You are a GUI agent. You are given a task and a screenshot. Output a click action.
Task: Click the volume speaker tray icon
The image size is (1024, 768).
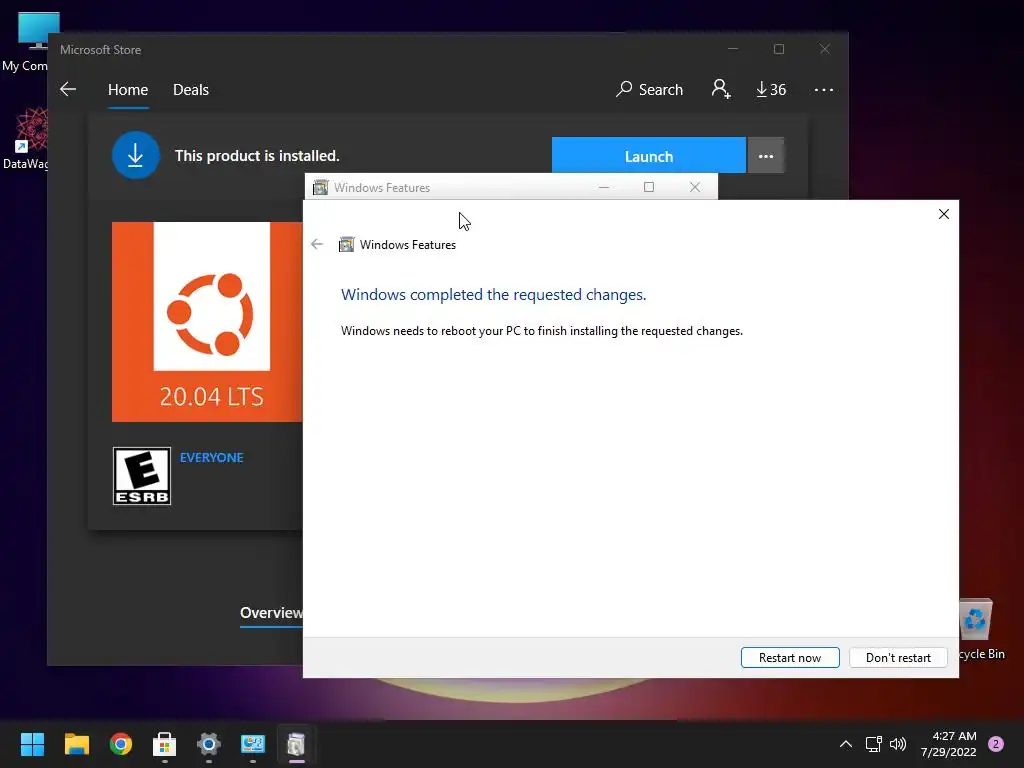click(x=898, y=744)
